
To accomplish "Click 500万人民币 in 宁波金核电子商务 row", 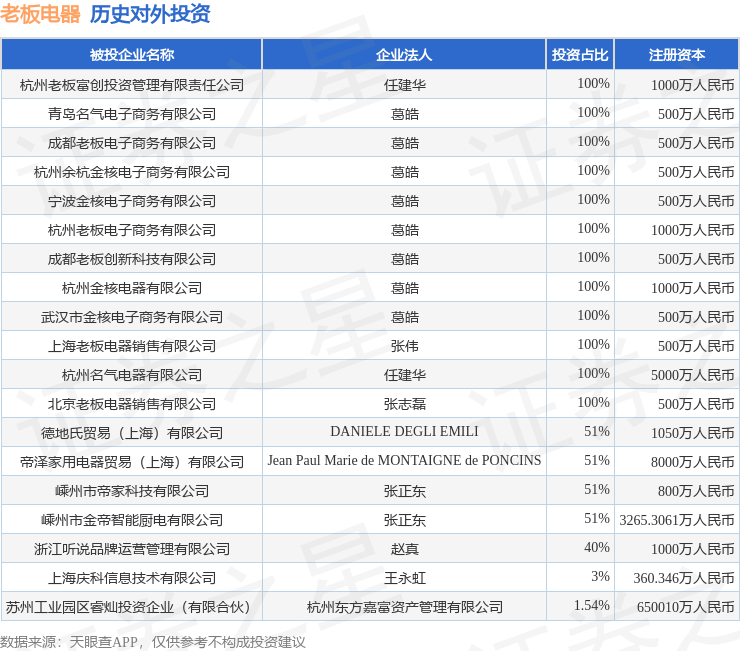I will (x=696, y=201).
